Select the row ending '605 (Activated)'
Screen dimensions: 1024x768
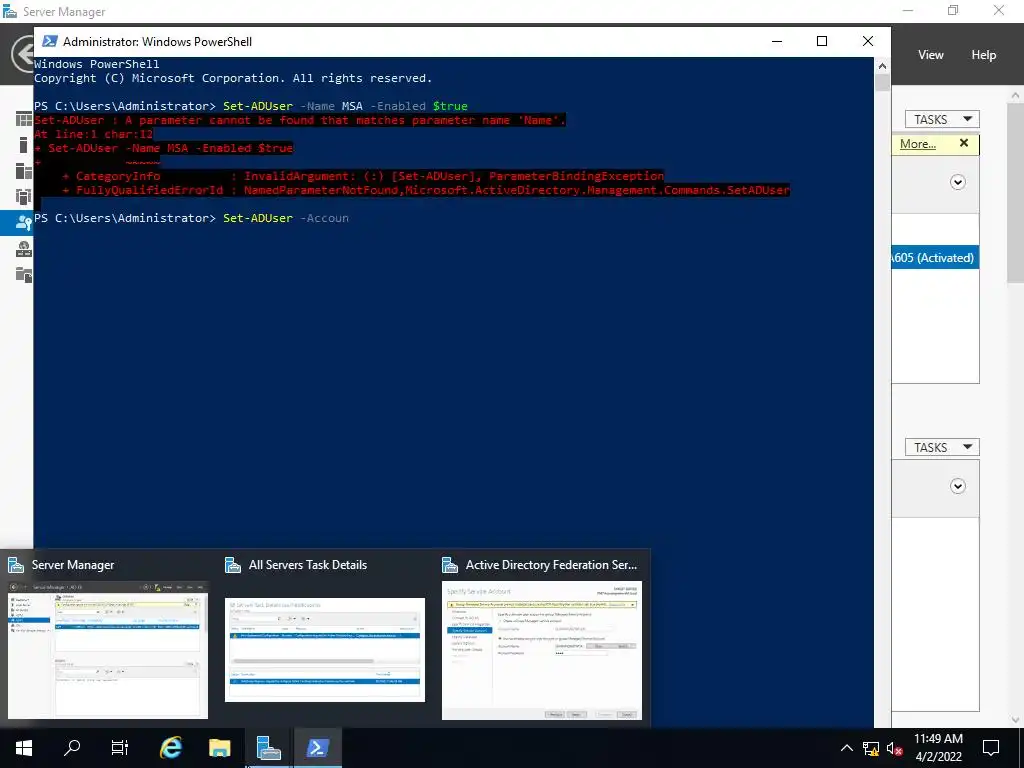pyautogui.click(x=935, y=257)
